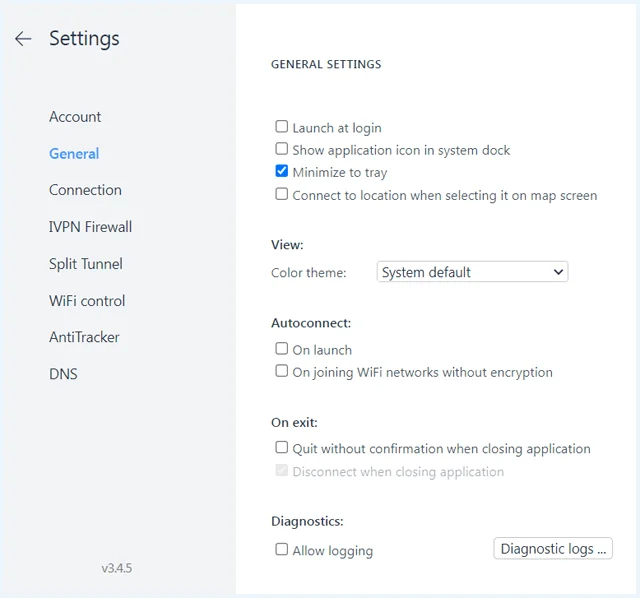Open the Account settings section
Image resolution: width=640 pixels, height=598 pixels.
coord(75,117)
